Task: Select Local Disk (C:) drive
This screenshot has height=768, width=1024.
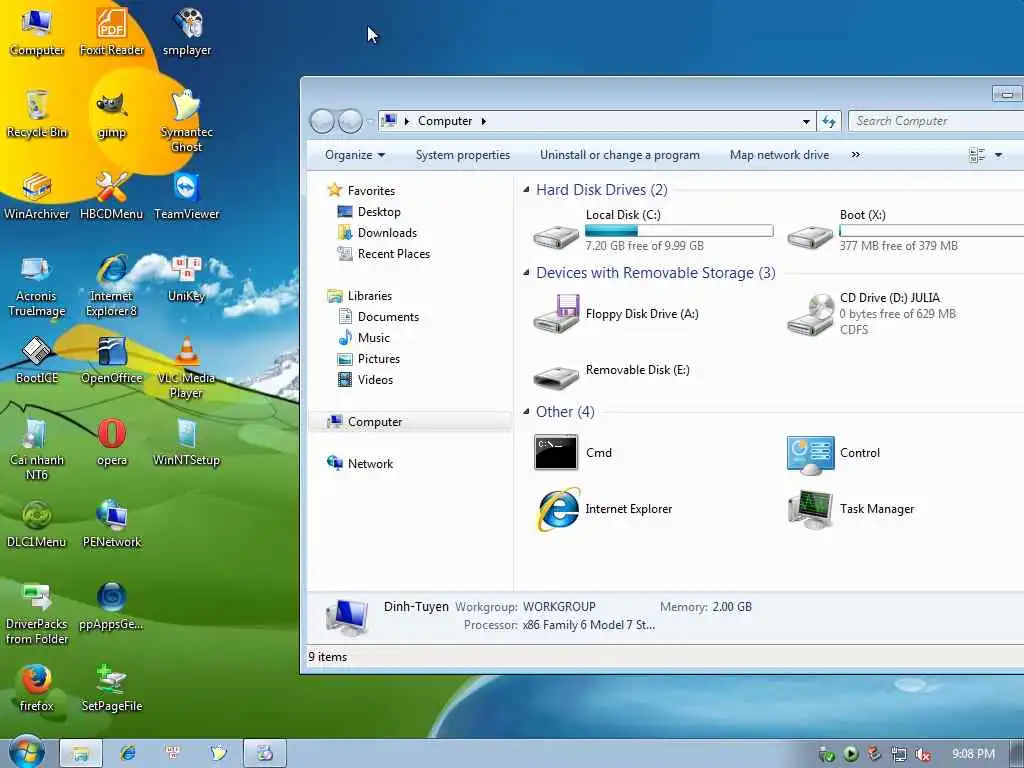Action: [653, 231]
